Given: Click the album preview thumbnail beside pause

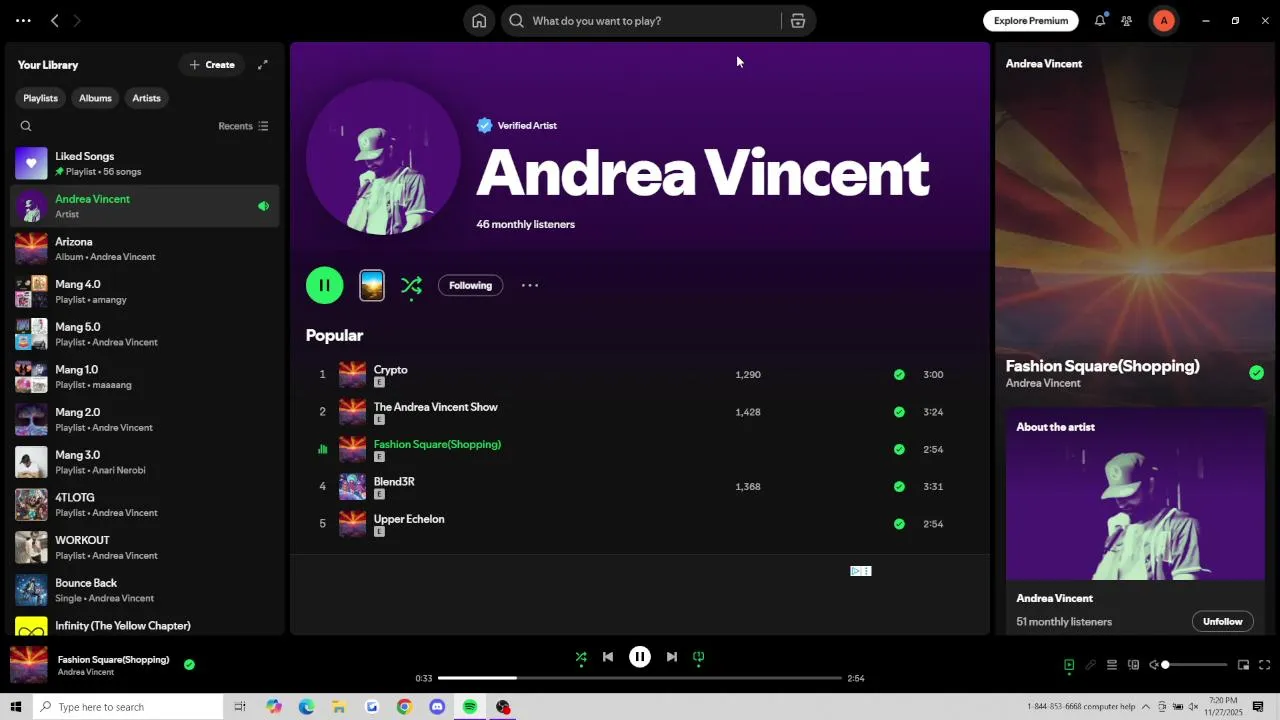Looking at the screenshot, I should pyautogui.click(x=372, y=286).
